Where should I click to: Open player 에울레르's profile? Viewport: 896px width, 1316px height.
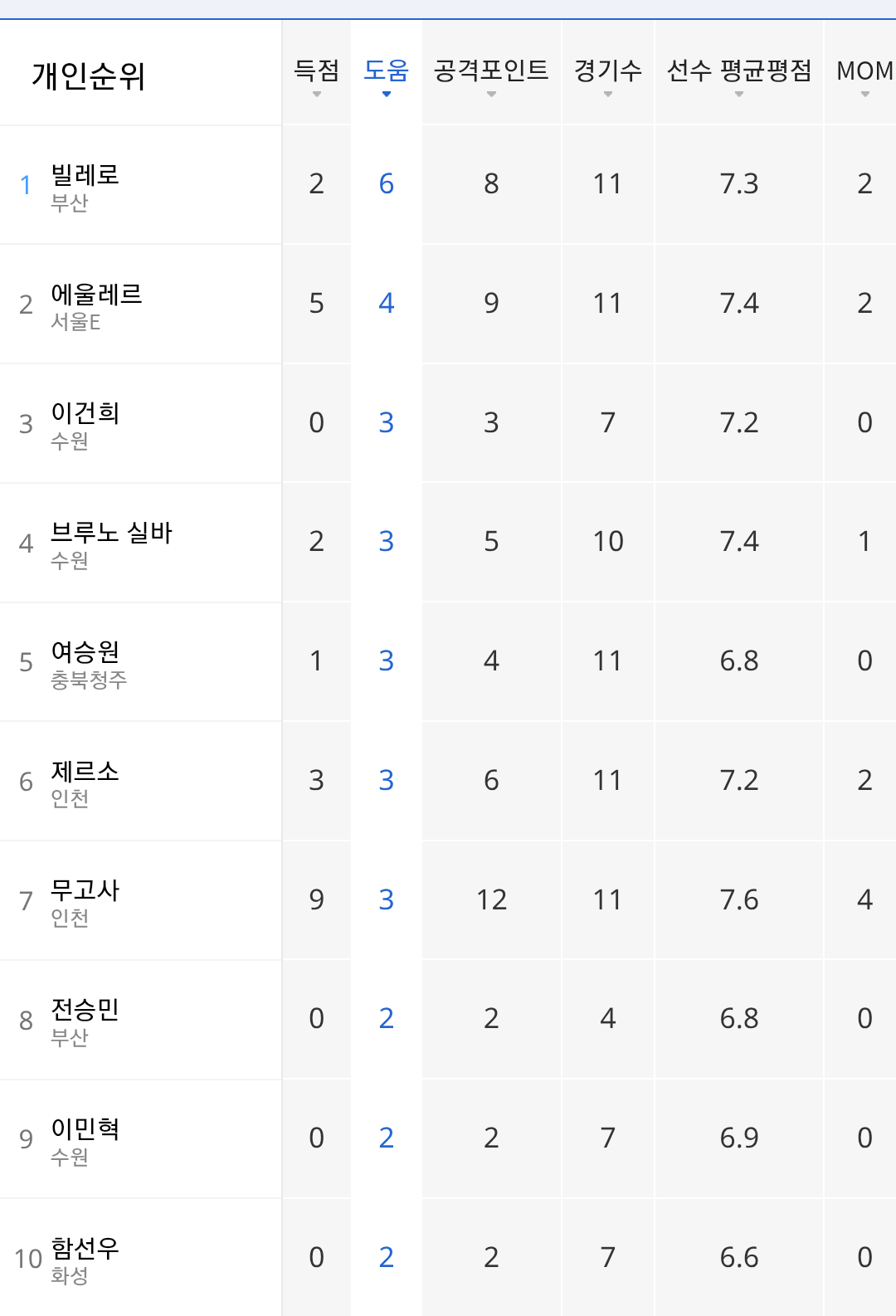coord(96,295)
